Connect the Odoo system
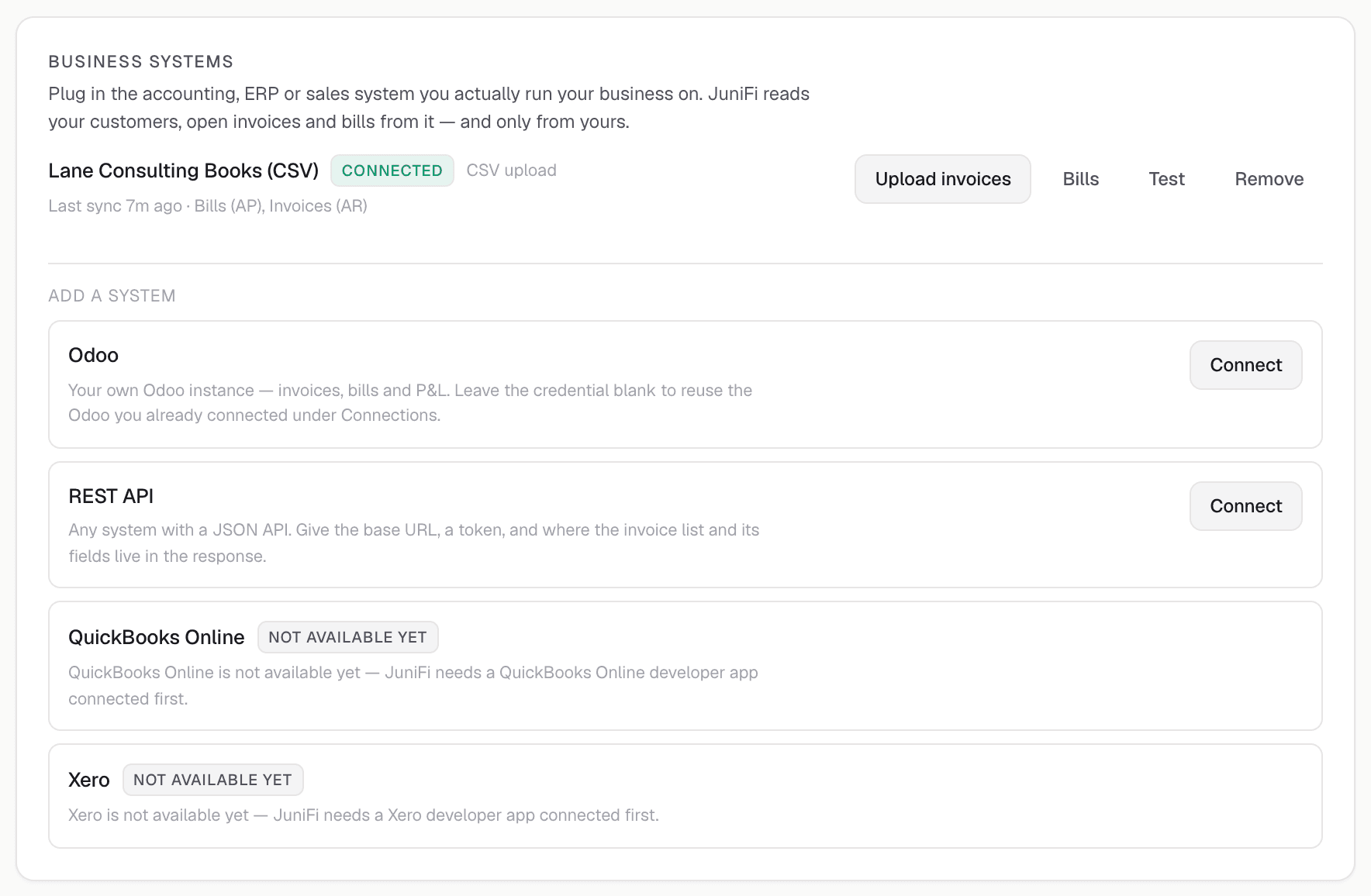Image resolution: width=1371 pixels, height=896 pixels. click(x=1245, y=365)
